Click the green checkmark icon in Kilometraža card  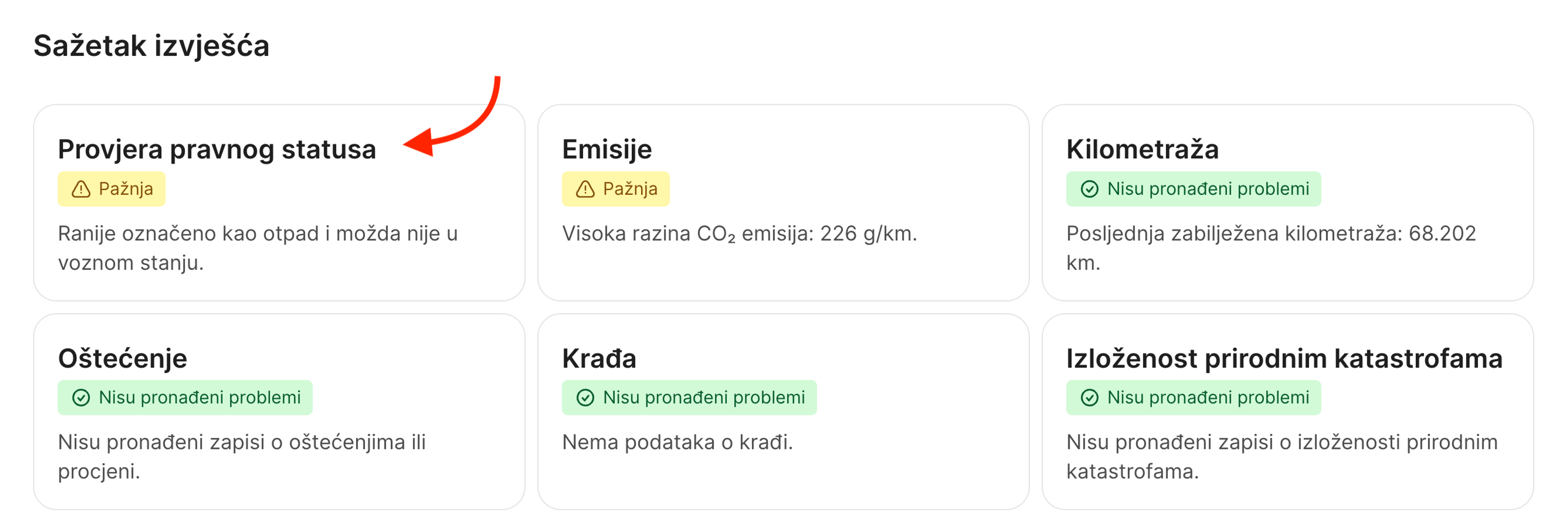tap(1089, 189)
